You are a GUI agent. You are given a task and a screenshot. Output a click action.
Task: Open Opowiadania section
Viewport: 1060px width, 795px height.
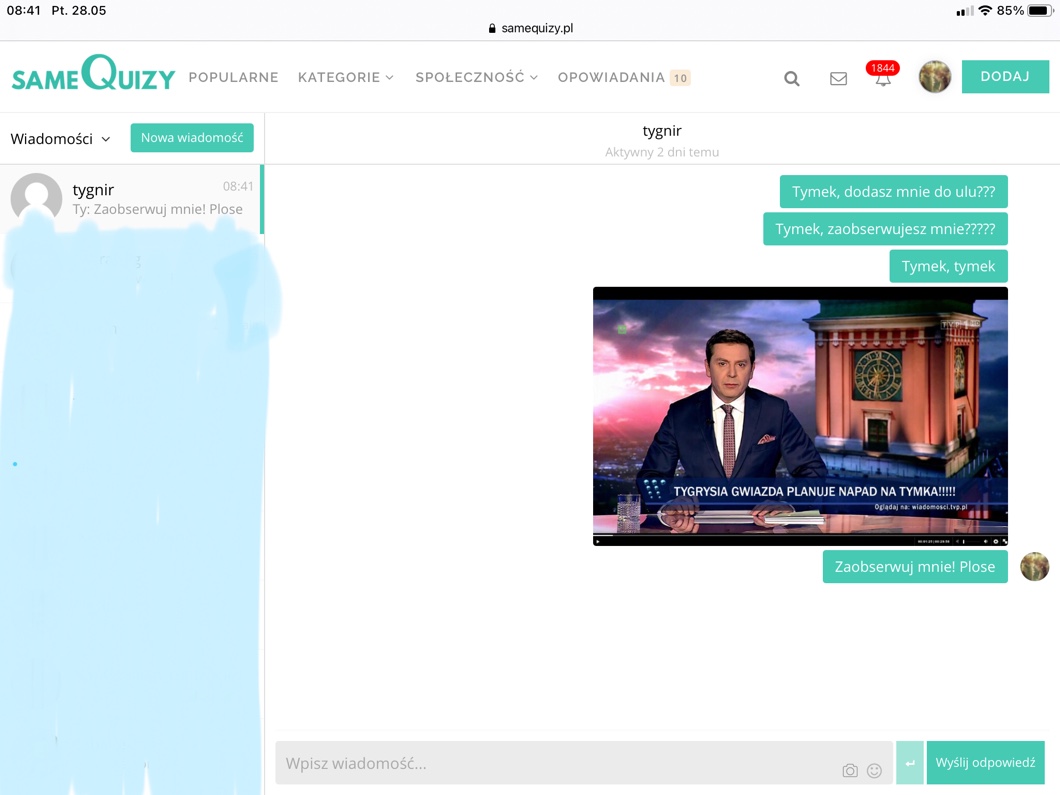point(611,77)
